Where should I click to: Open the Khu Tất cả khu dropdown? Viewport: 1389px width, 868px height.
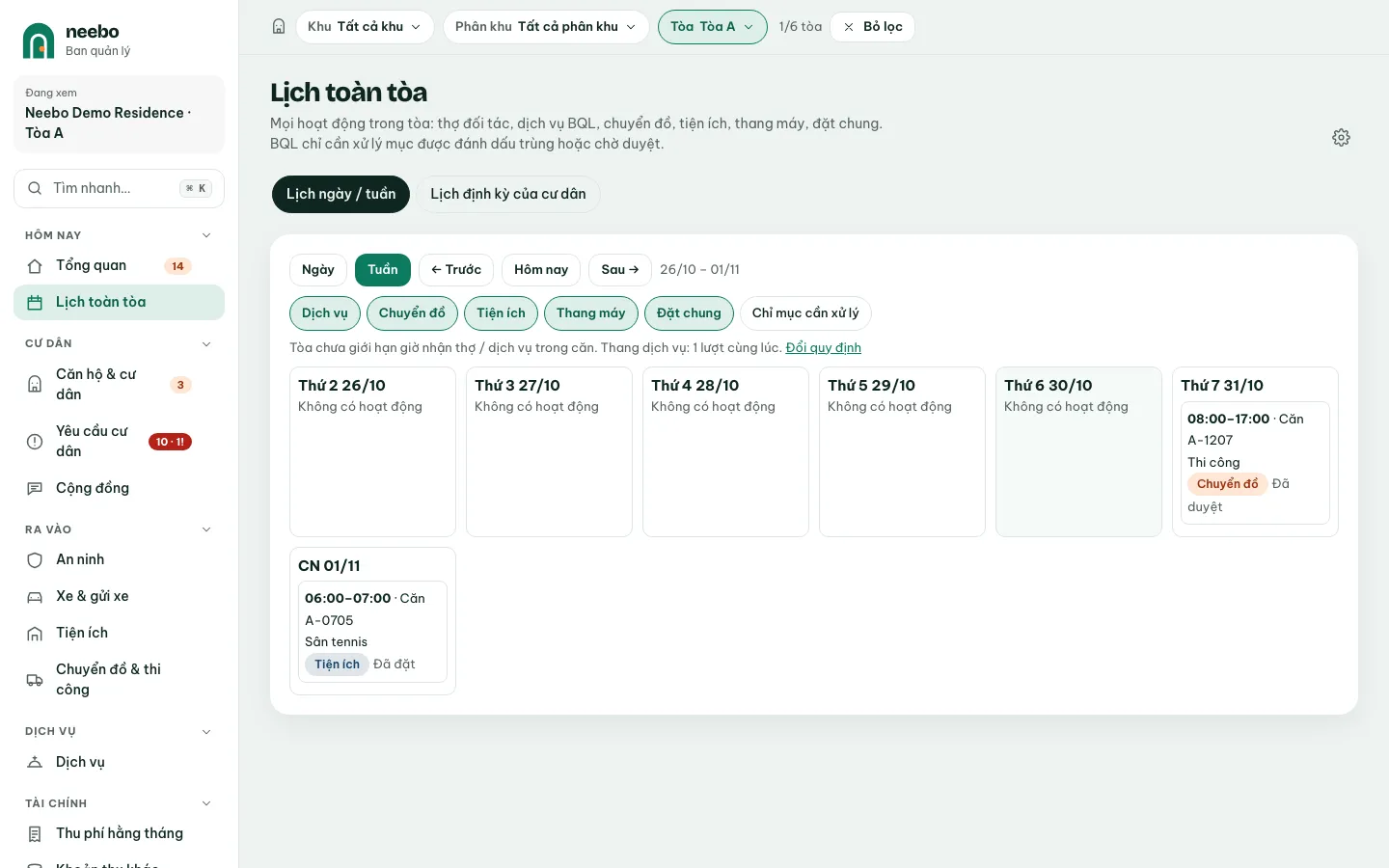365,27
